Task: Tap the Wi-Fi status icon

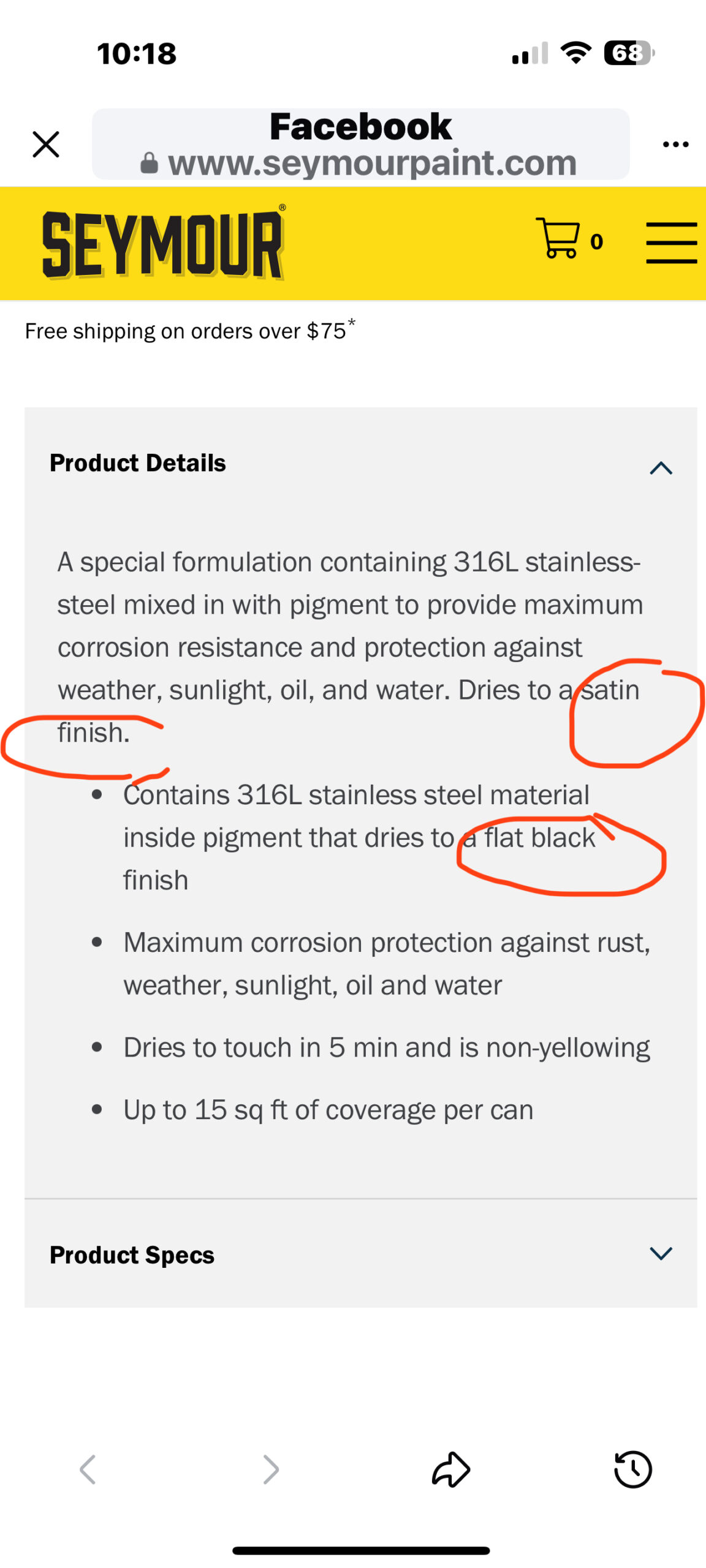Action: [x=576, y=53]
